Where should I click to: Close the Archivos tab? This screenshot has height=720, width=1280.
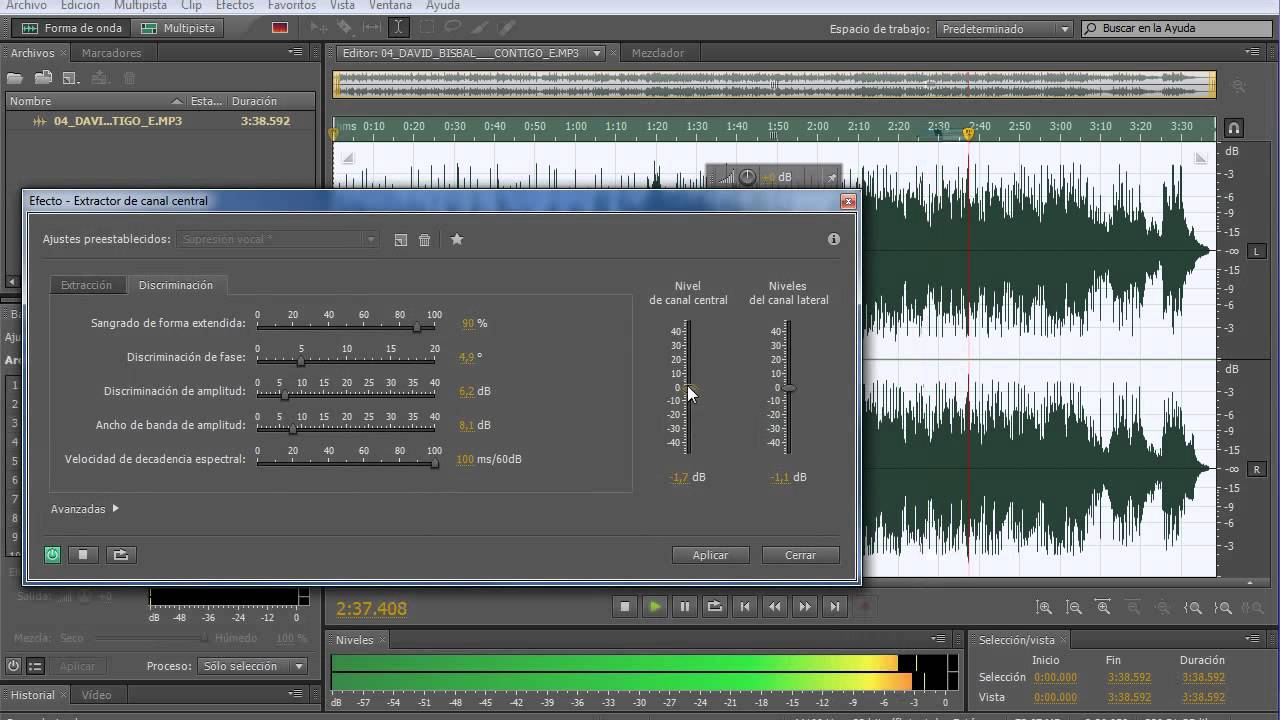64,53
